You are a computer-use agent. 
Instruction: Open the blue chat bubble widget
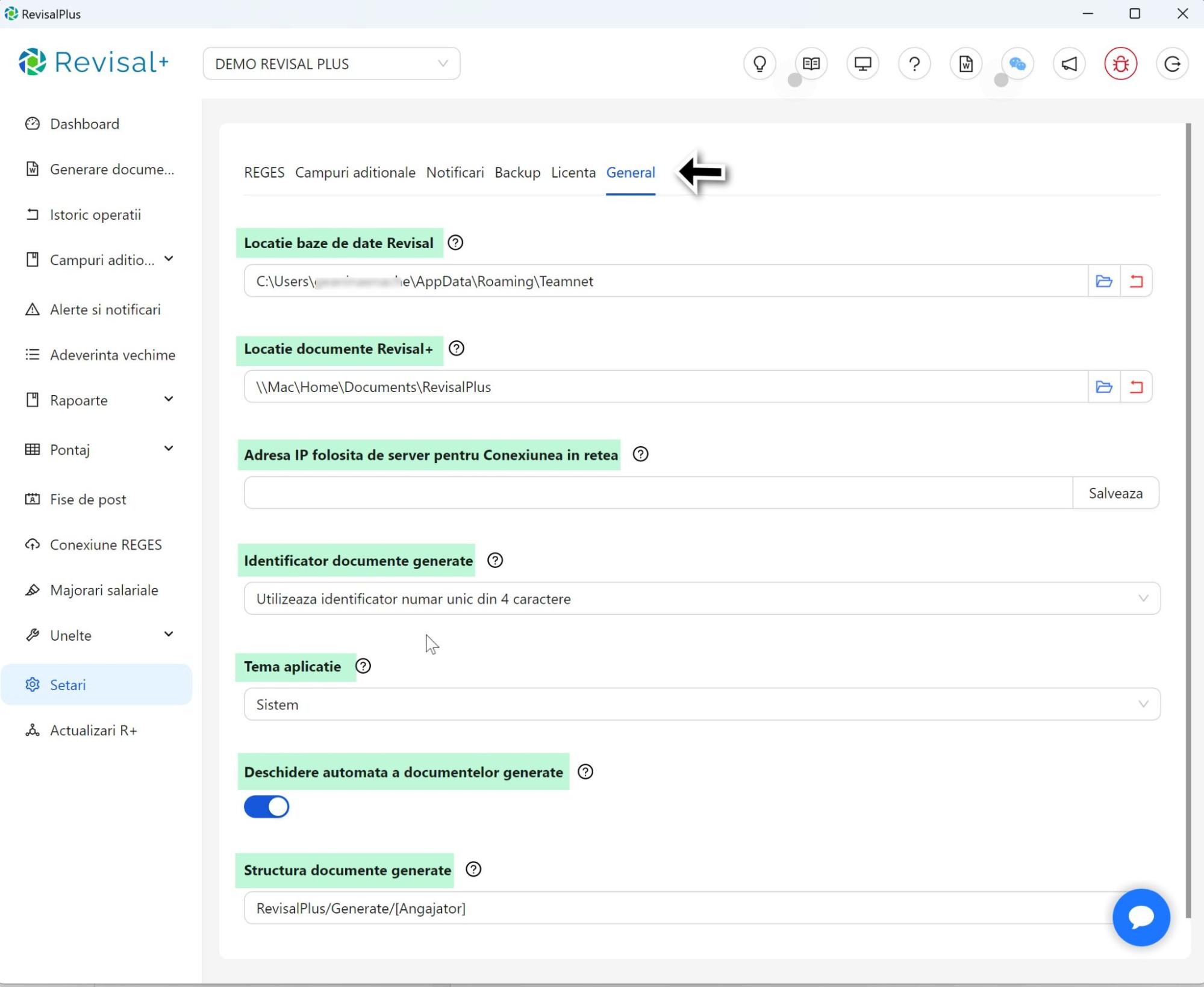(1141, 917)
